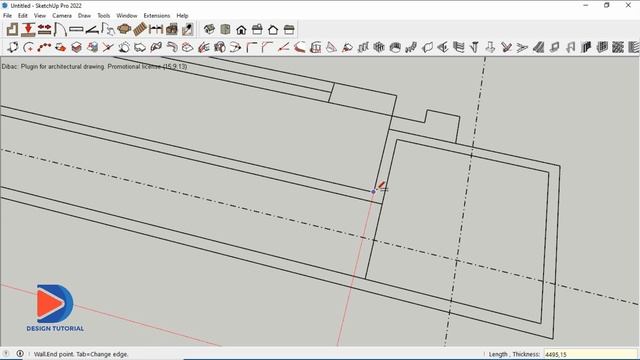Select the Dibac Window tool (flat rectangle icon)
Image resolution: width=640 pixels, height=360 pixels.
click(76, 29)
